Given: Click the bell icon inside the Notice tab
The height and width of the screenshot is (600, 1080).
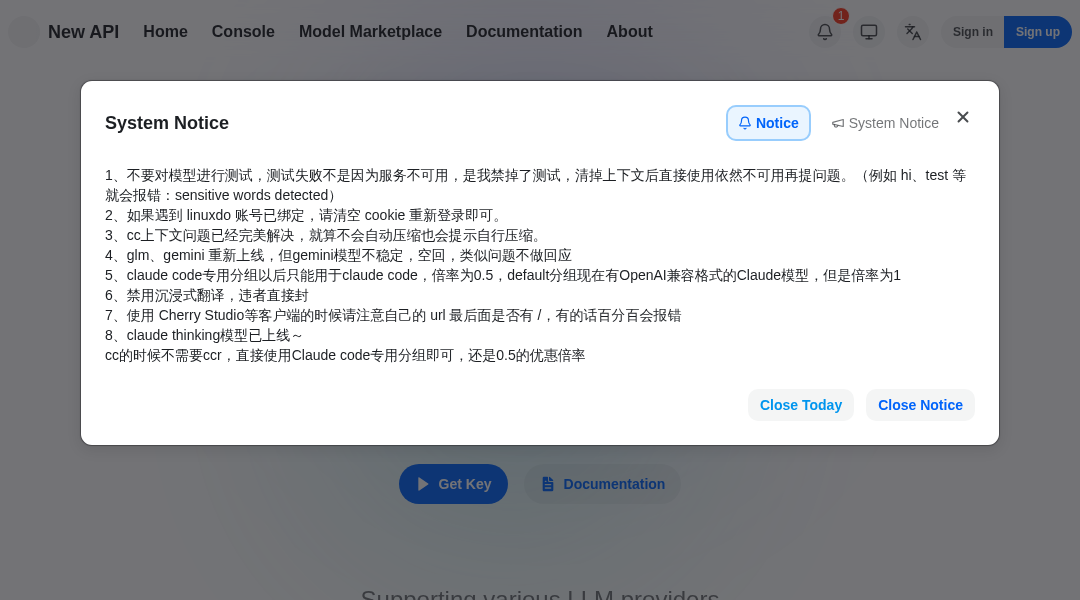Looking at the screenshot, I should (x=745, y=123).
